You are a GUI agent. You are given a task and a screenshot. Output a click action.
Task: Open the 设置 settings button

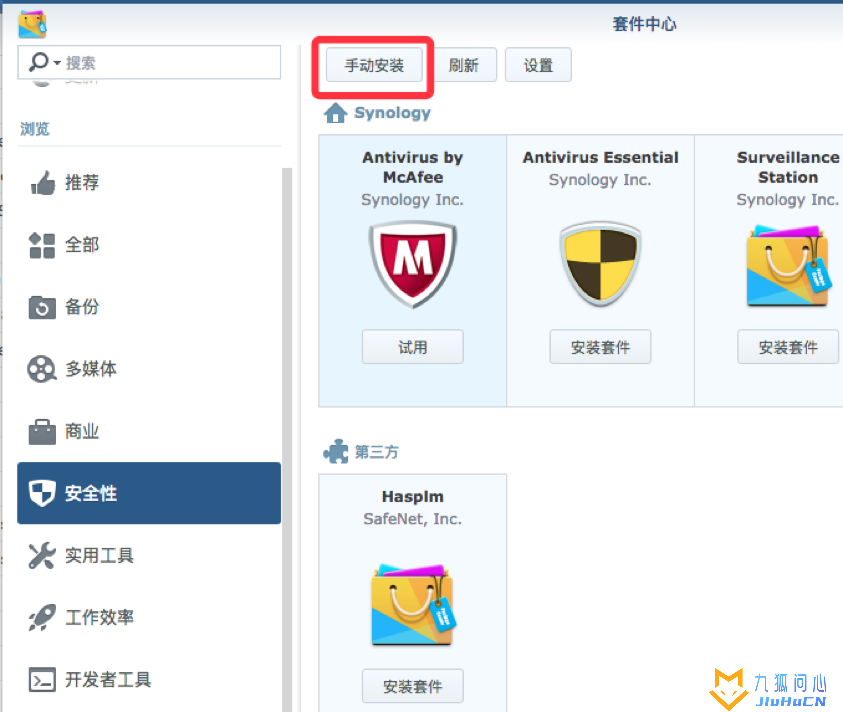click(538, 65)
